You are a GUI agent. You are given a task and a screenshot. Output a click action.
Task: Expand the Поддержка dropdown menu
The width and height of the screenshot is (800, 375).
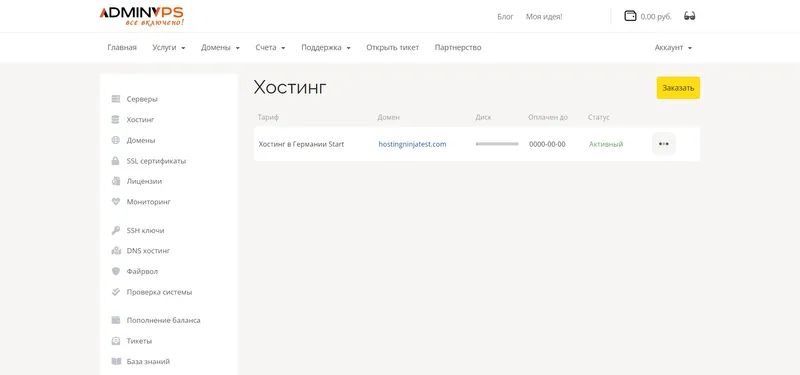(326, 47)
